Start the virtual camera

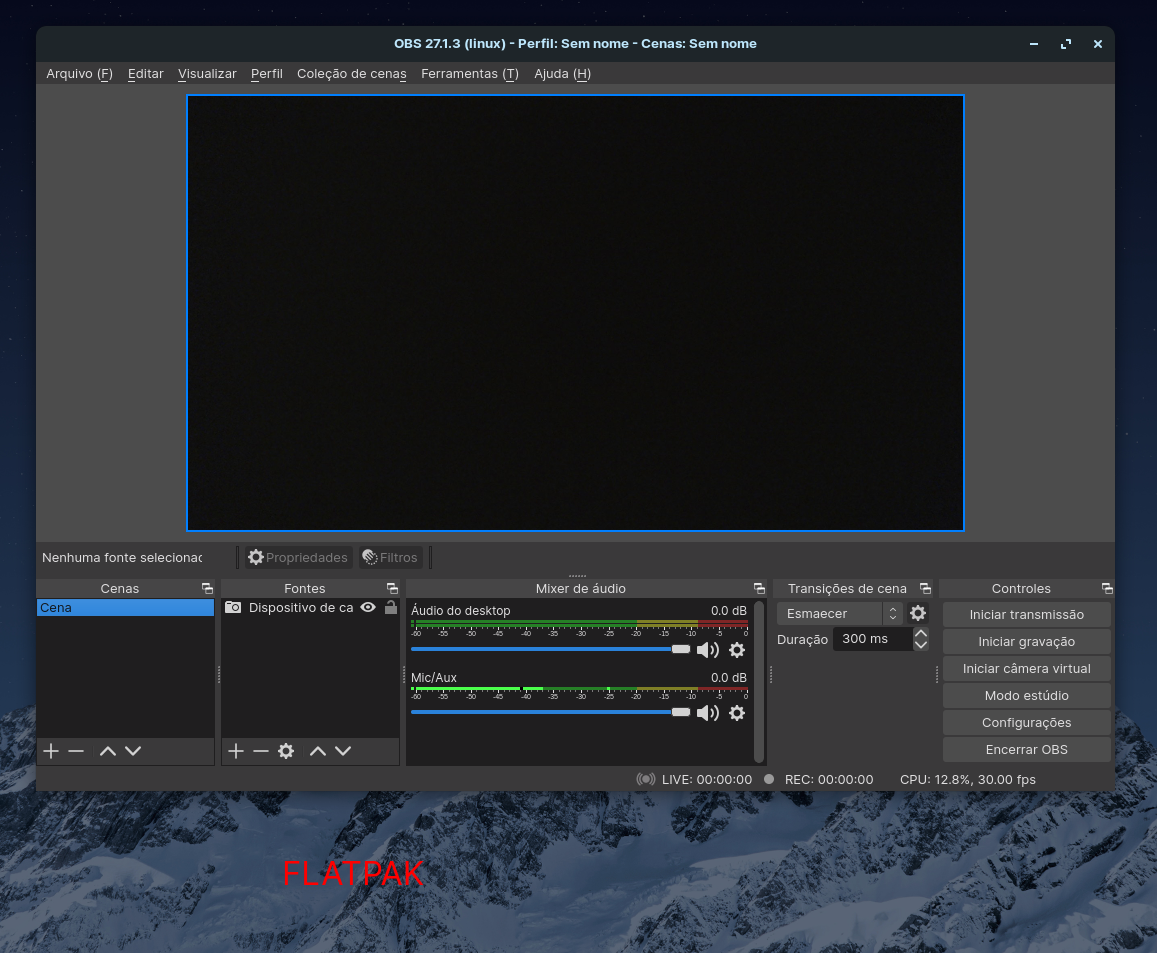pos(1026,668)
